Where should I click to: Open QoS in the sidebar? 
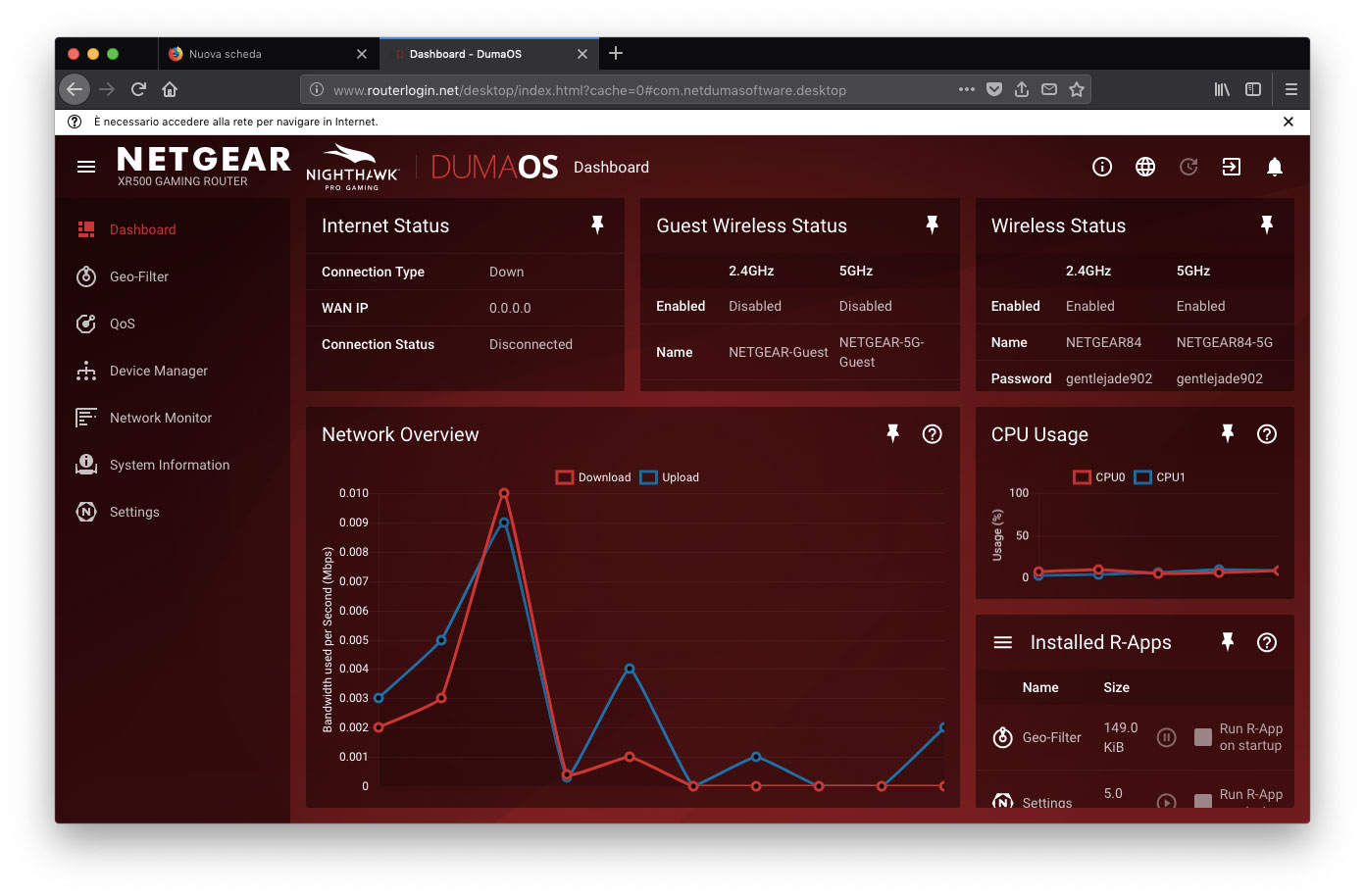(x=173, y=324)
